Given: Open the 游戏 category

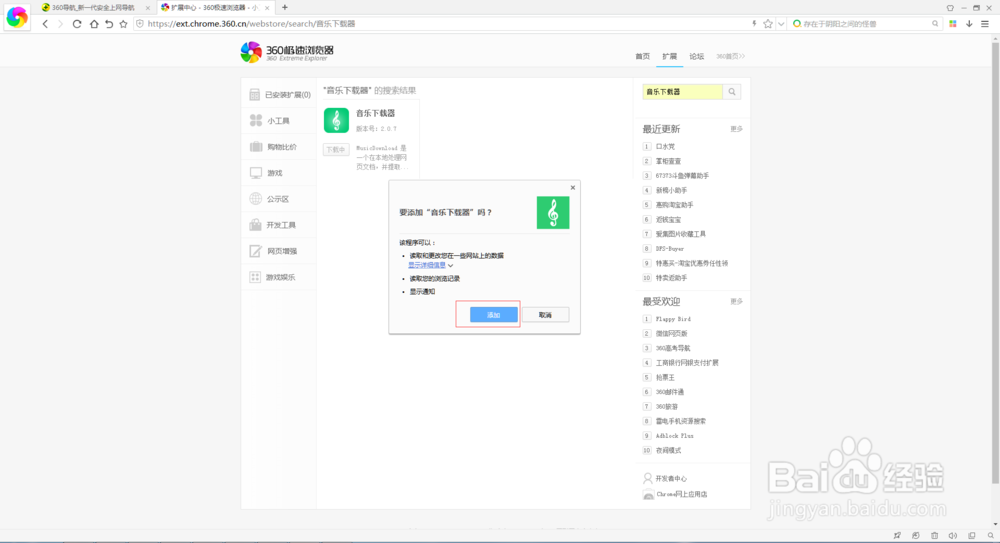Looking at the screenshot, I should (279, 173).
